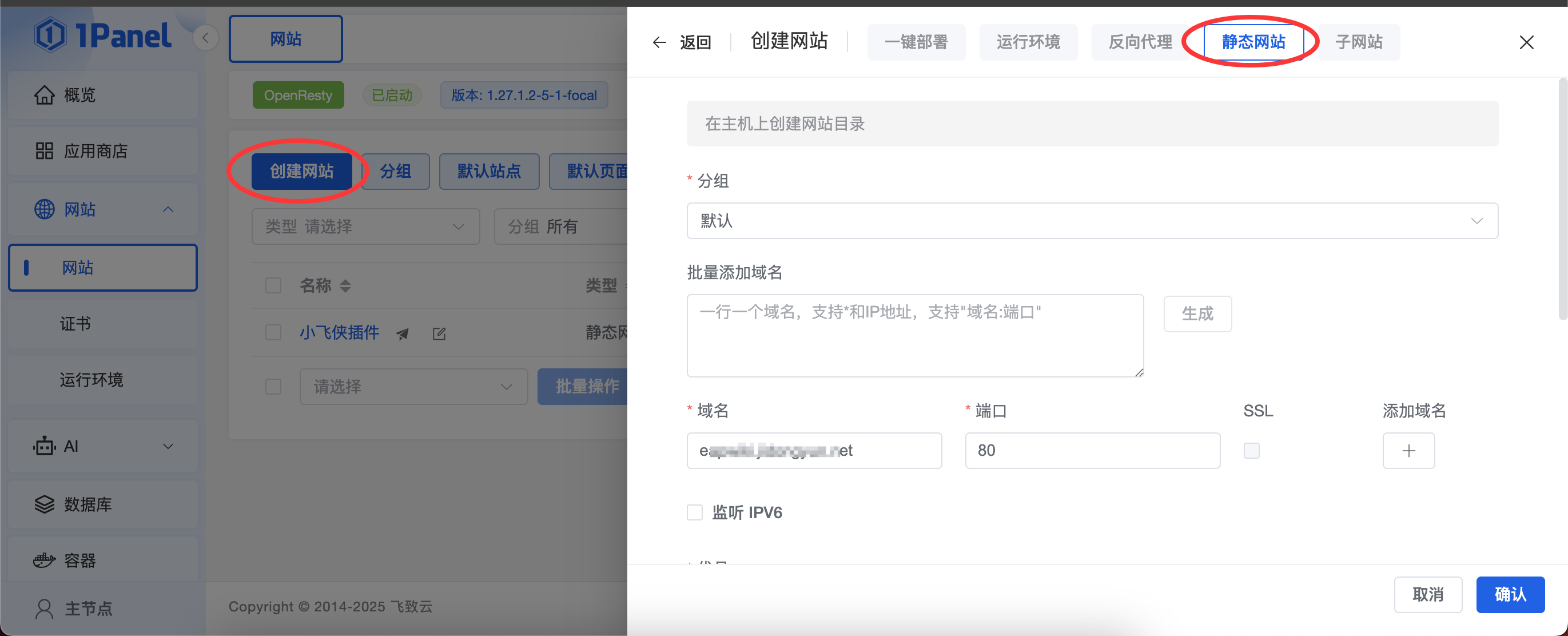Switch to the 反向代理 tab

[x=1140, y=42]
